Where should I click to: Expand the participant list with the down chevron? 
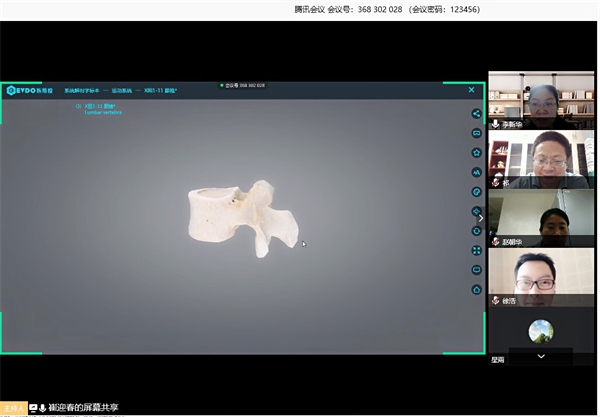(541, 356)
